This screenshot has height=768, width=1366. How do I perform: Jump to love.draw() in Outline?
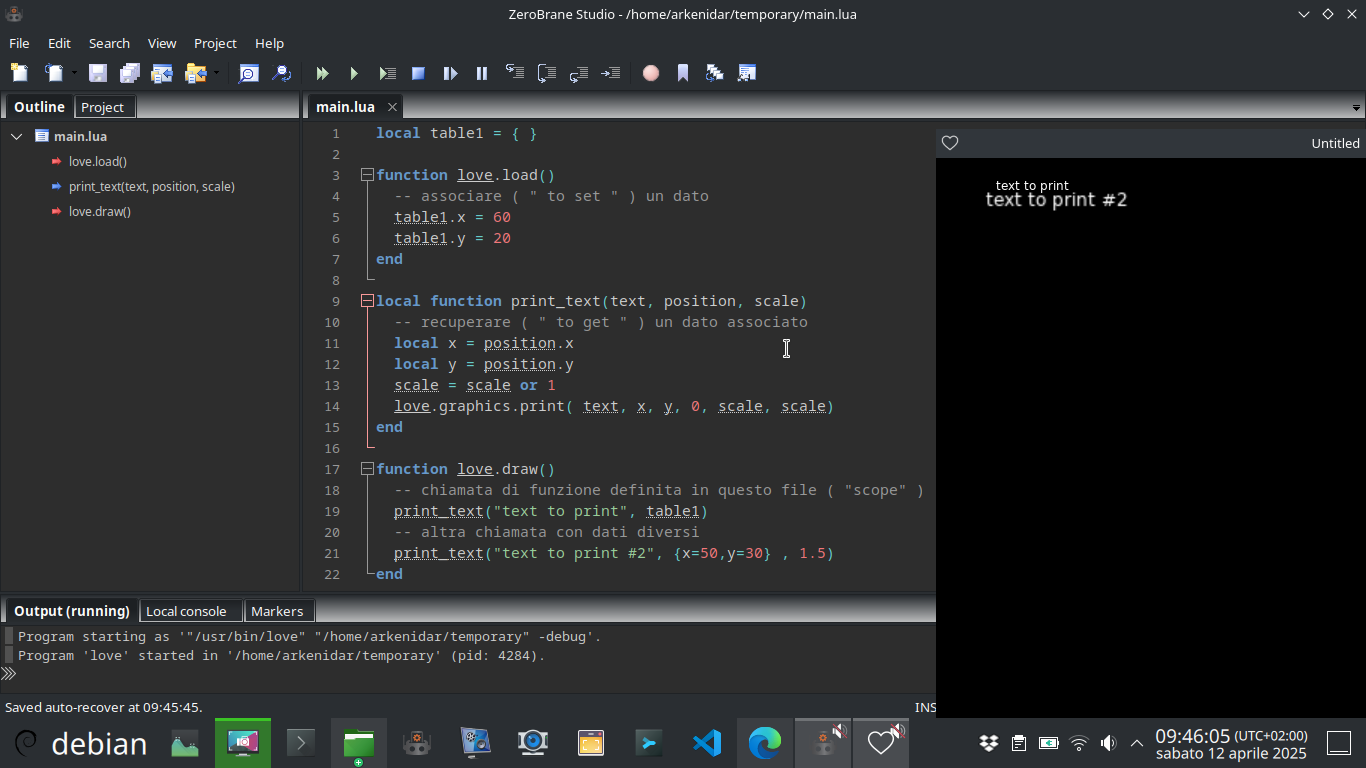[x=100, y=211]
